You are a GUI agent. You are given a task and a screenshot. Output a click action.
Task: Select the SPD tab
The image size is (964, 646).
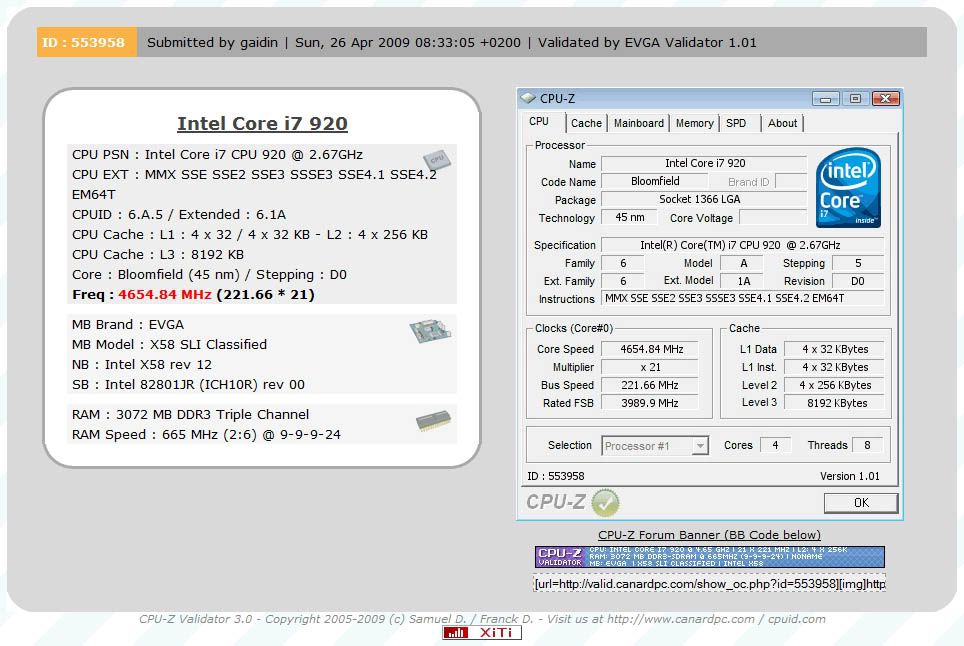coord(736,123)
